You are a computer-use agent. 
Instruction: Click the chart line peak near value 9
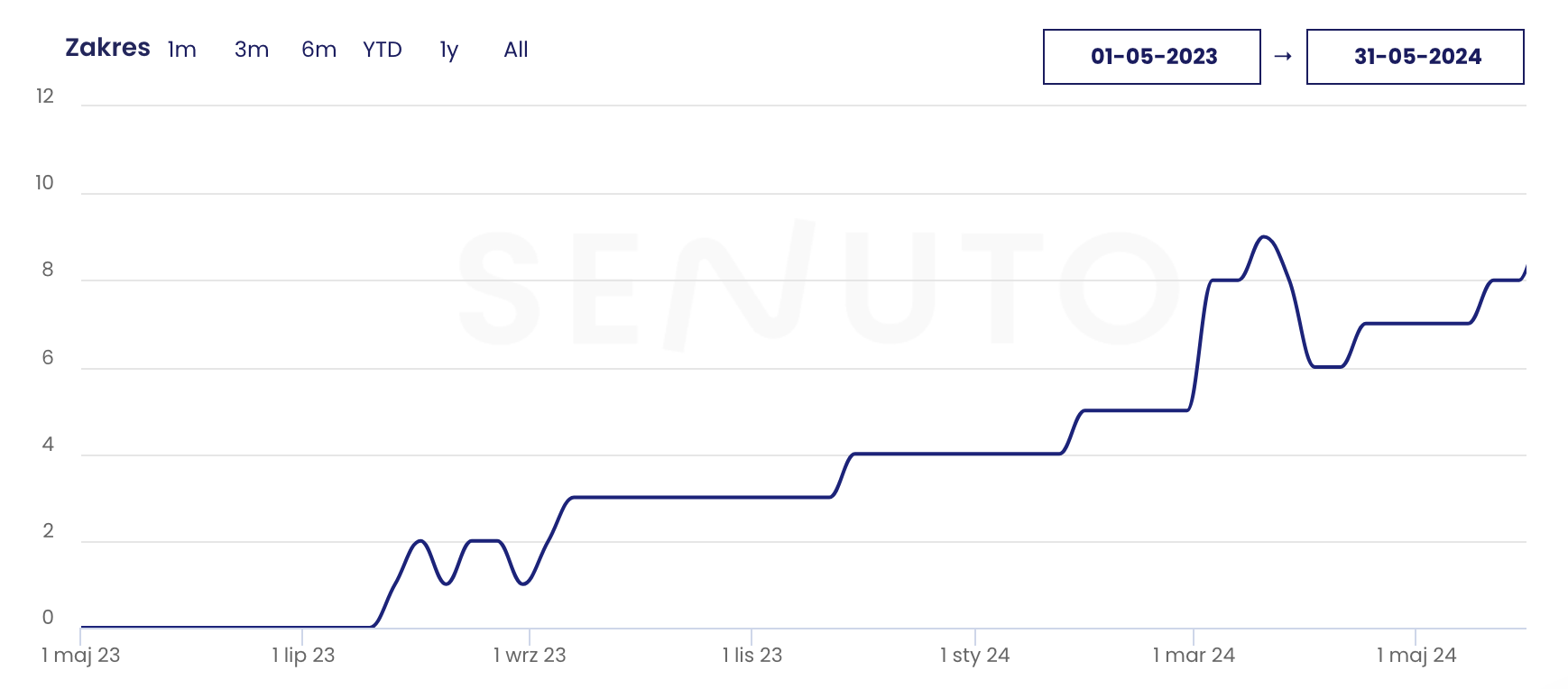[1265, 237]
